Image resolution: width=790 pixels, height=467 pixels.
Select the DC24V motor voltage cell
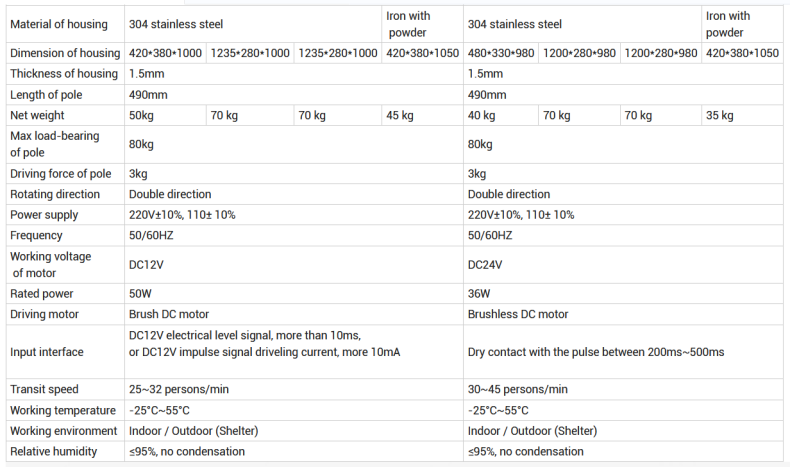[x=487, y=265]
